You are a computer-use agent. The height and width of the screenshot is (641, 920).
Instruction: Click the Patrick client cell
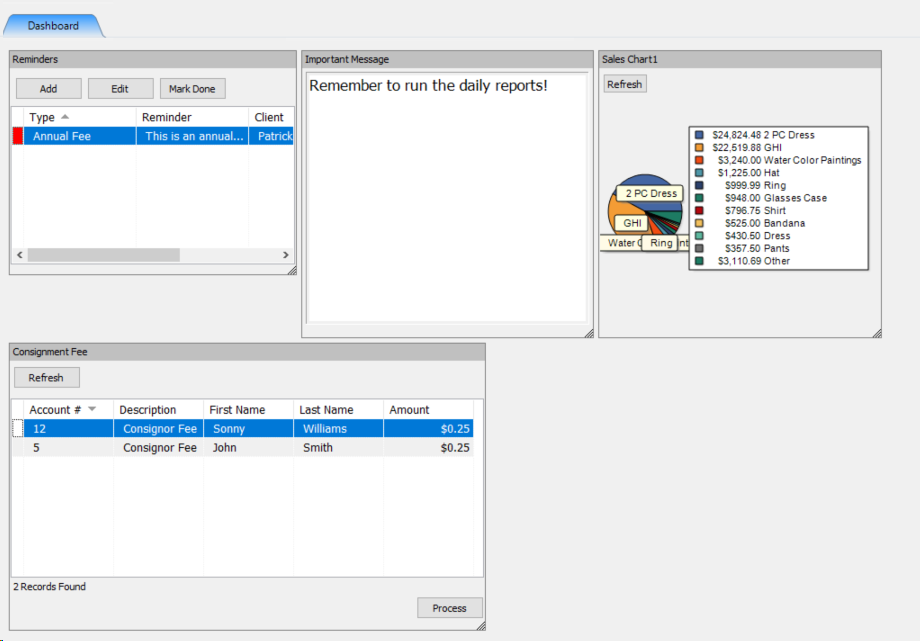271,136
